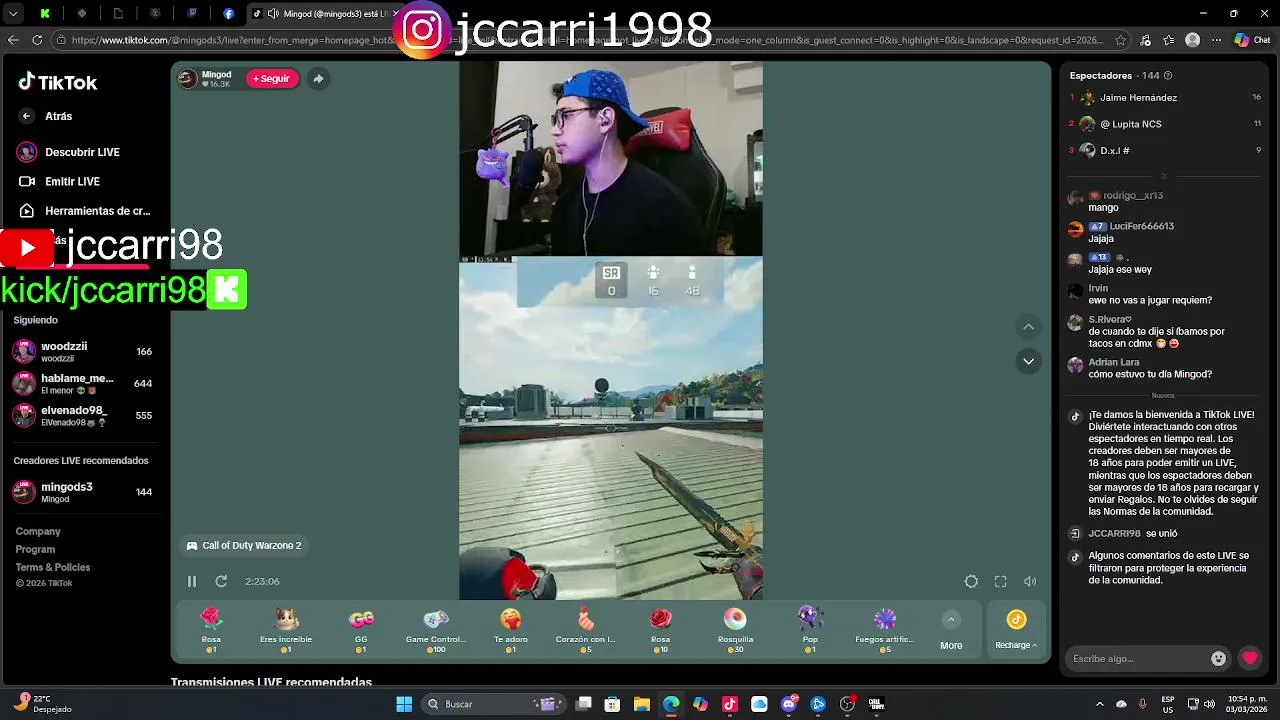Mute the player volume

pyautogui.click(x=1030, y=581)
